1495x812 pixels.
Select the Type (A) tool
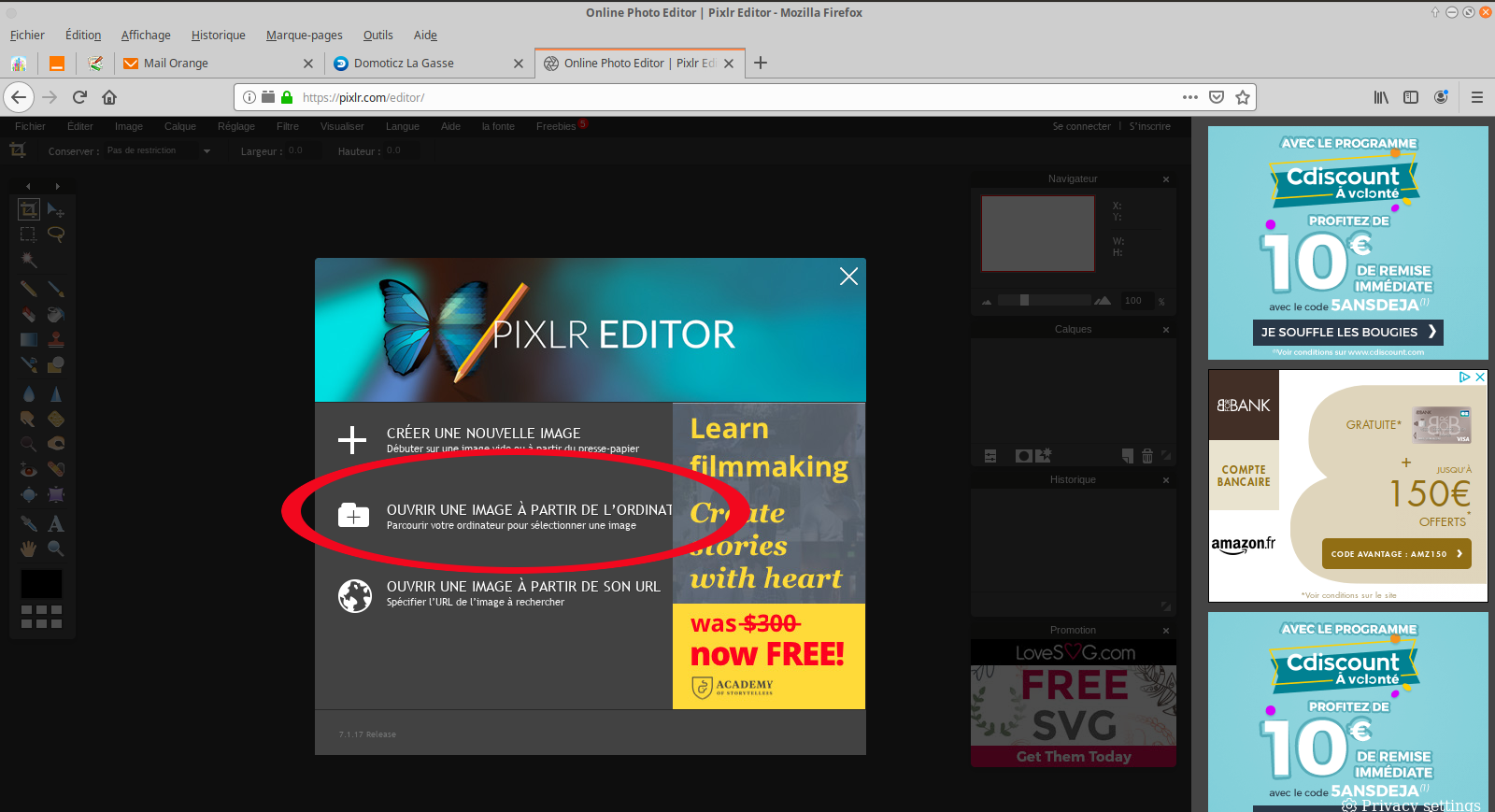point(56,524)
